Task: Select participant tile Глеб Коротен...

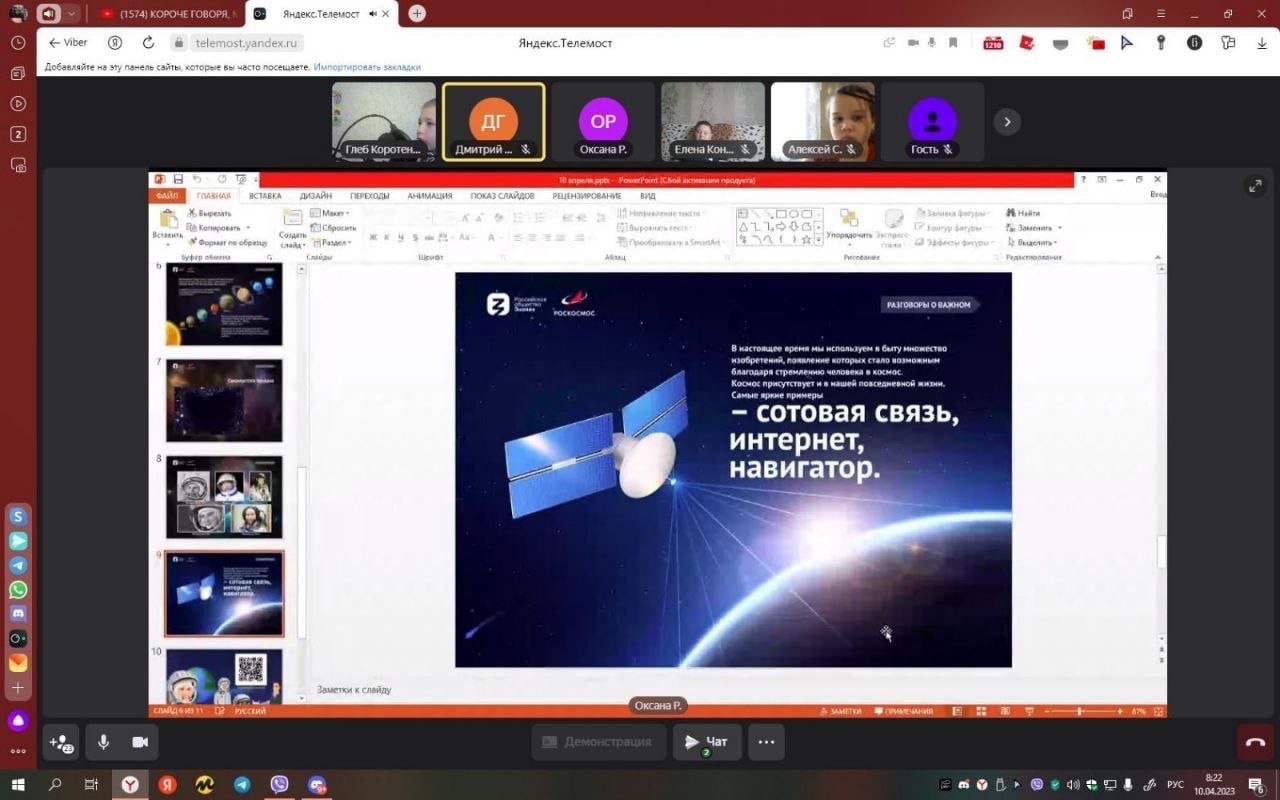Action: pos(384,122)
